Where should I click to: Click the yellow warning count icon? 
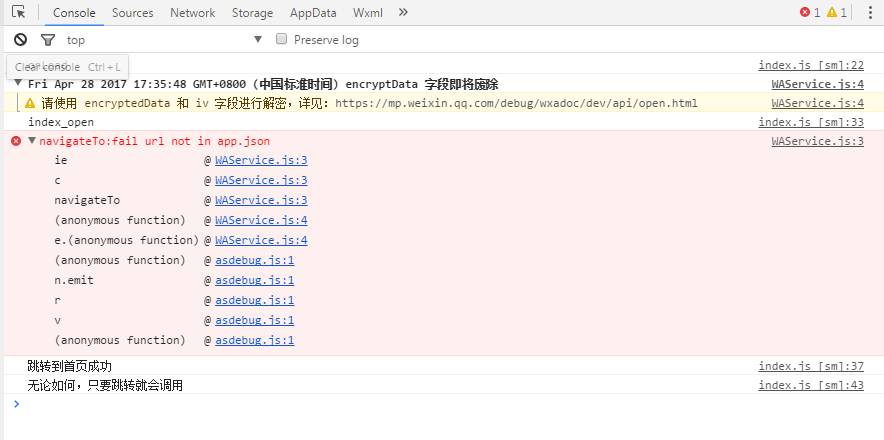pos(831,13)
